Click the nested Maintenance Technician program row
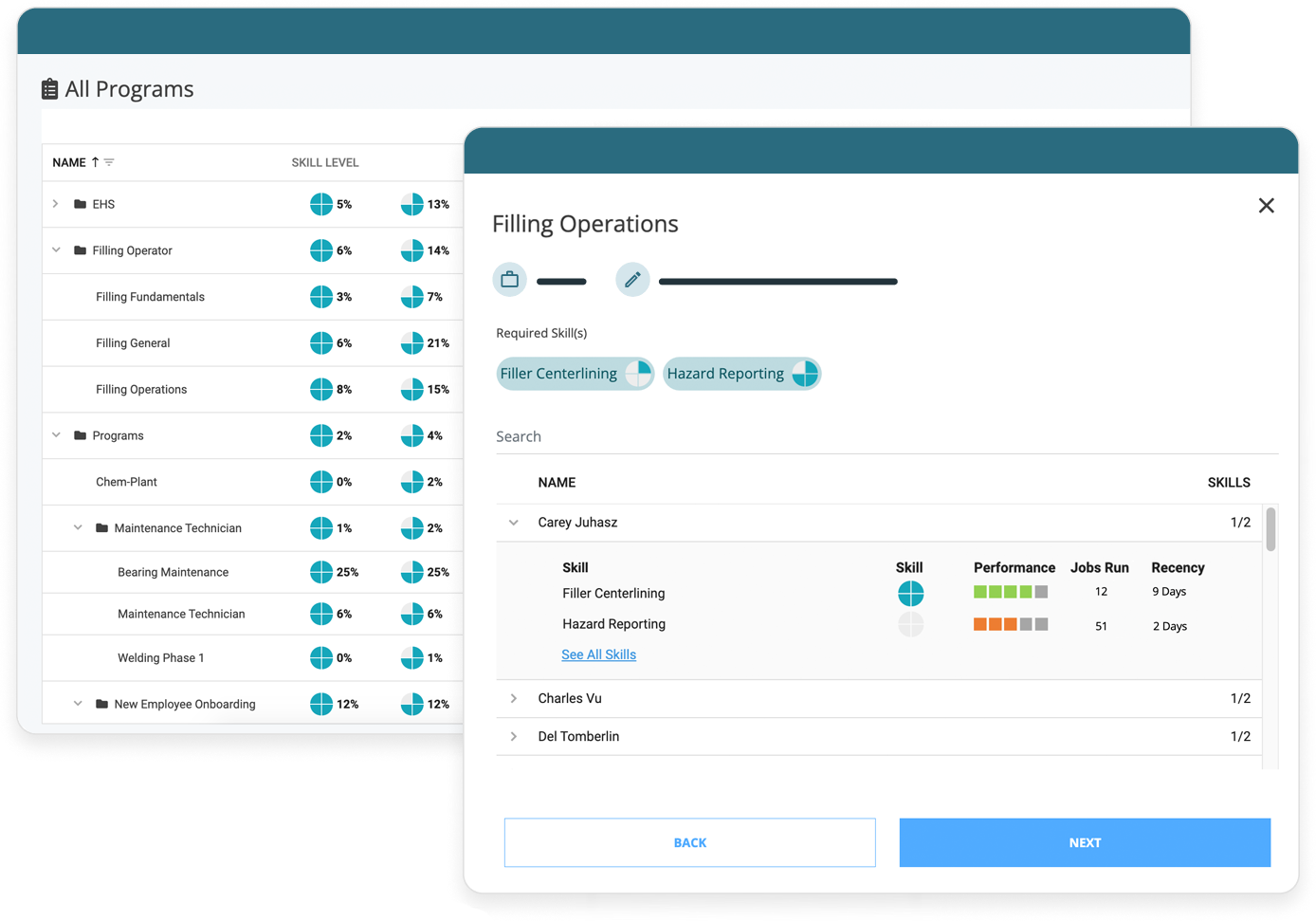The image size is (1316, 921). pos(252,614)
